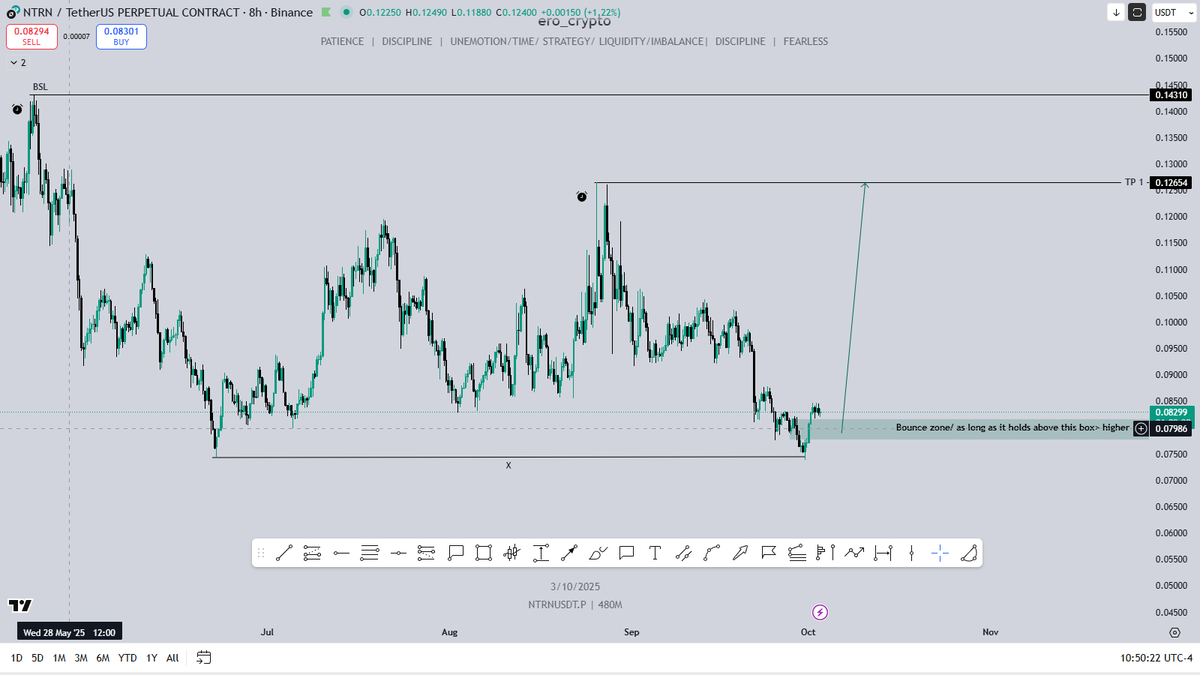The height and width of the screenshot is (675, 1200).
Task: Select the fixed range volume profile tool
Action: (x=825, y=552)
